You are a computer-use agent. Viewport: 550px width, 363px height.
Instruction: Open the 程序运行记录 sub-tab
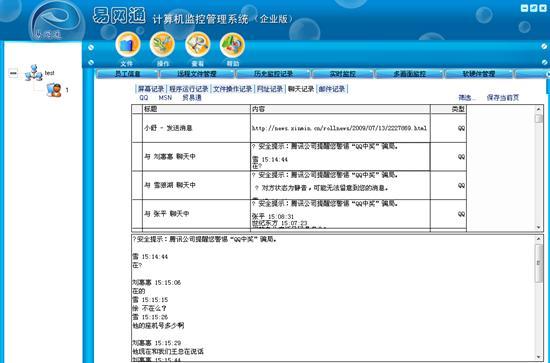[x=189, y=89]
